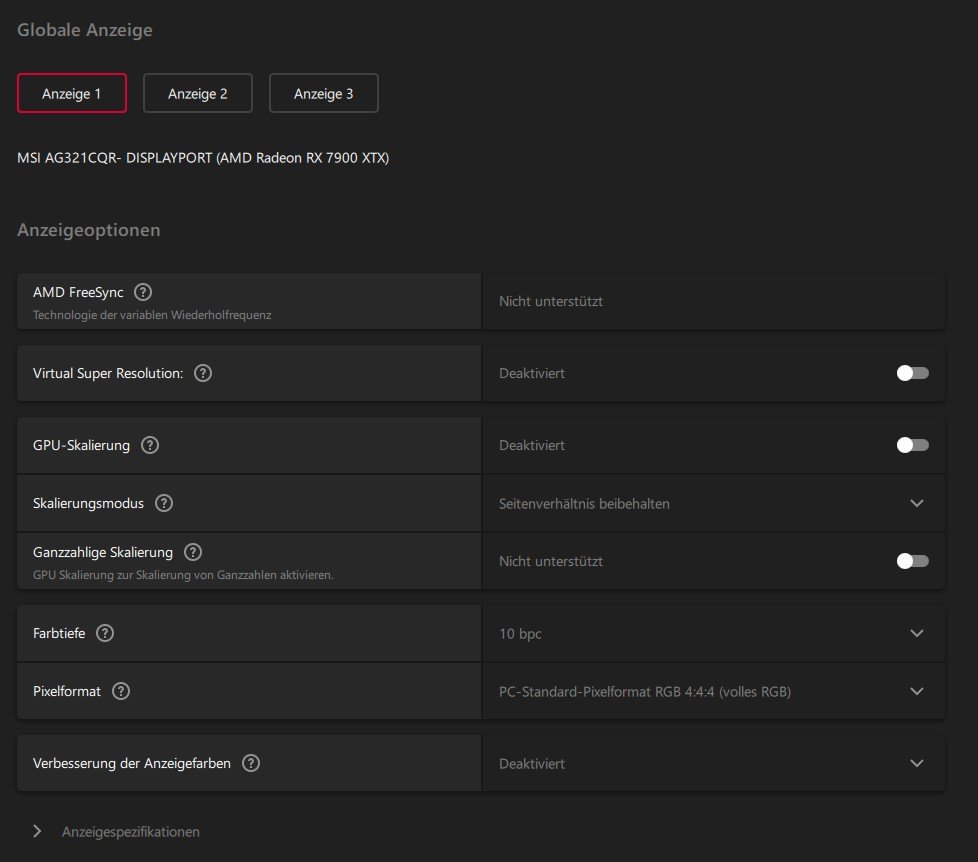Show Ganzzahlige Skalierung help tooltip icon
Viewport: 978px width, 862px height.
coord(193,552)
